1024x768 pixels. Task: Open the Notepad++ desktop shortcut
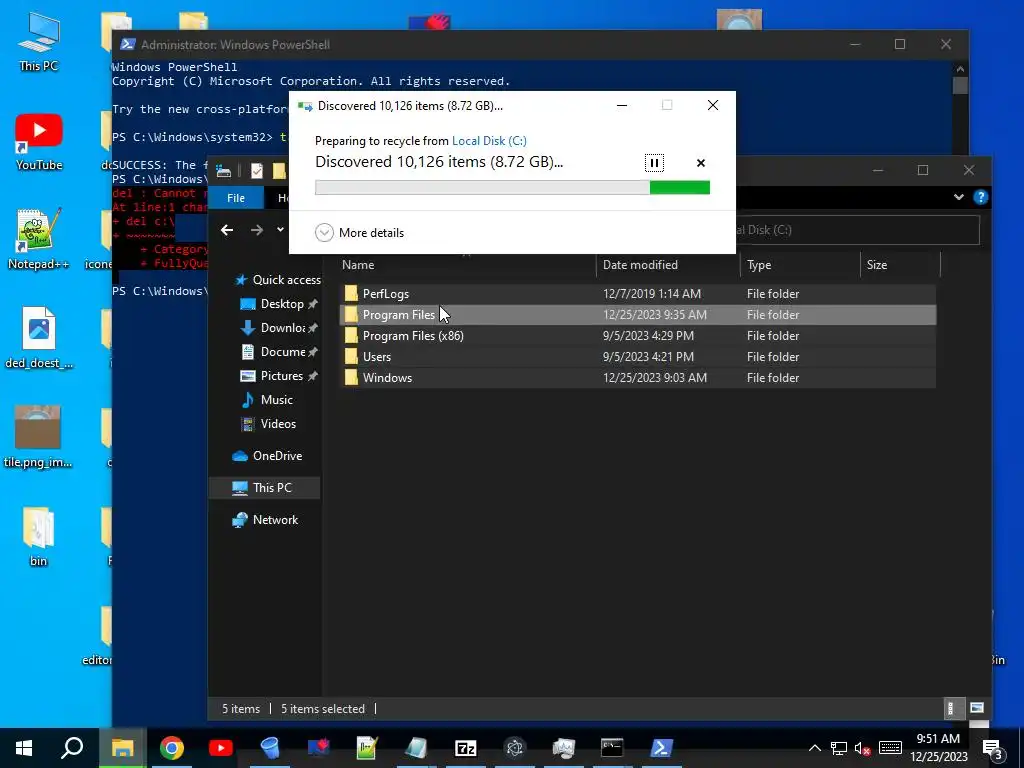pyautogui.click(x=38, y=240)
